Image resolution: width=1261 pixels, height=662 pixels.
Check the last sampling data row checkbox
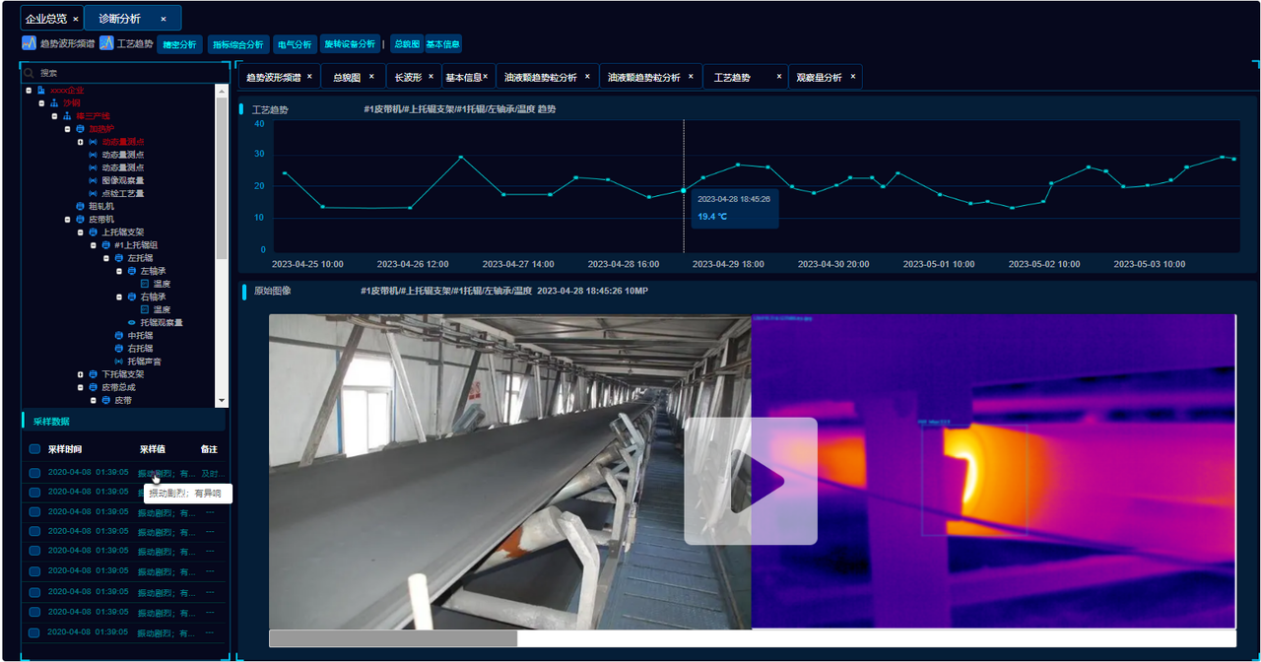35,633
